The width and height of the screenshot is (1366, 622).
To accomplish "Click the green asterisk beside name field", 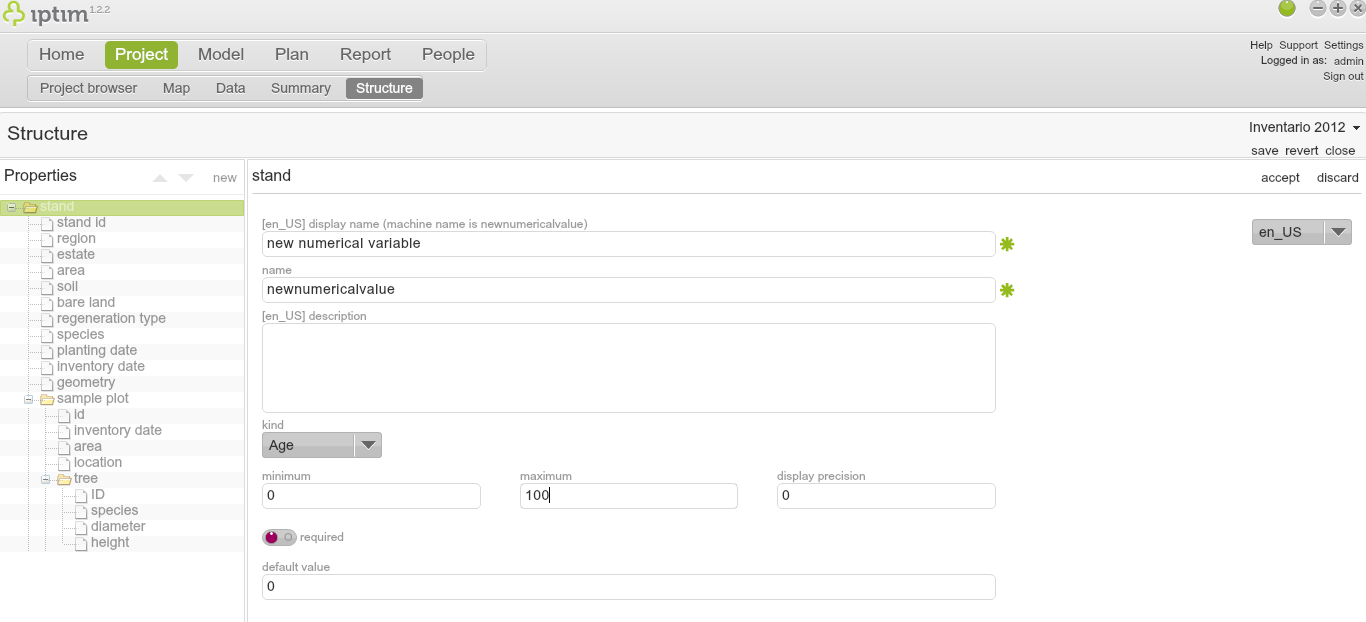I will (x=1007, y=290).
